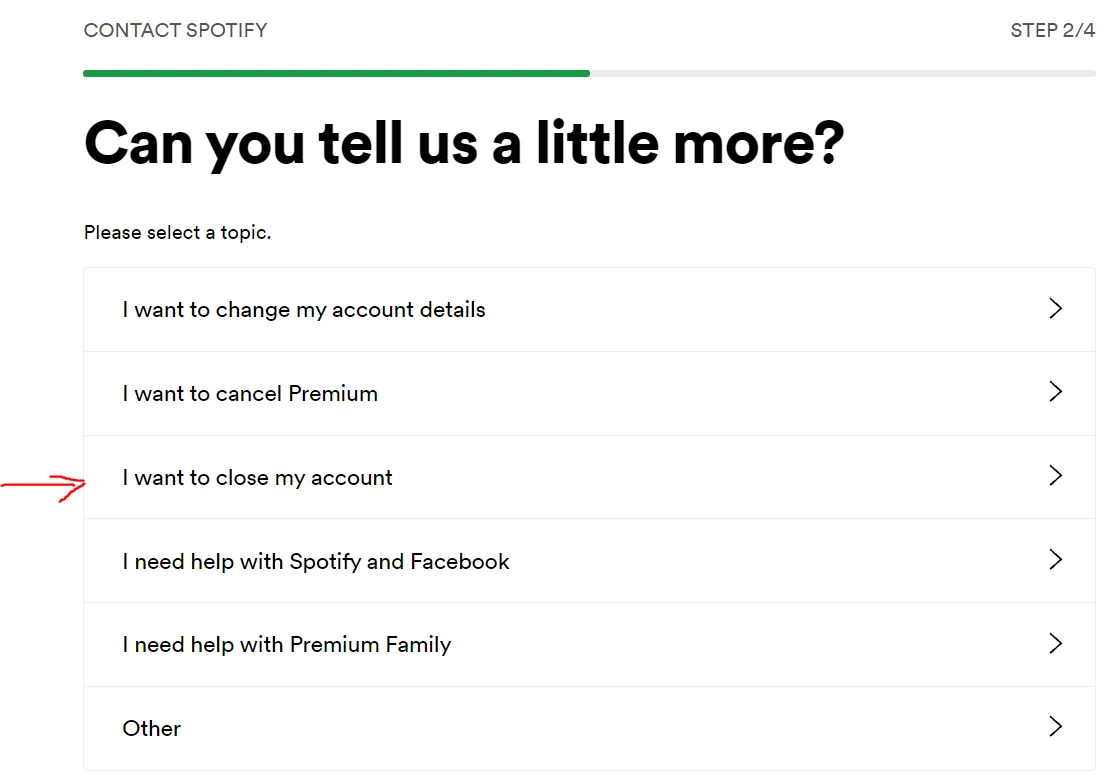
Task: Select "I want to change my account details"
Action: pyautogui.click(x=304, y=310)
